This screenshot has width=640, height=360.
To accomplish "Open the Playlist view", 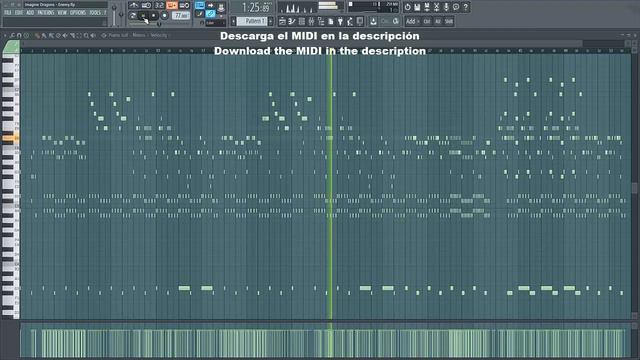I will pos(282,21).
